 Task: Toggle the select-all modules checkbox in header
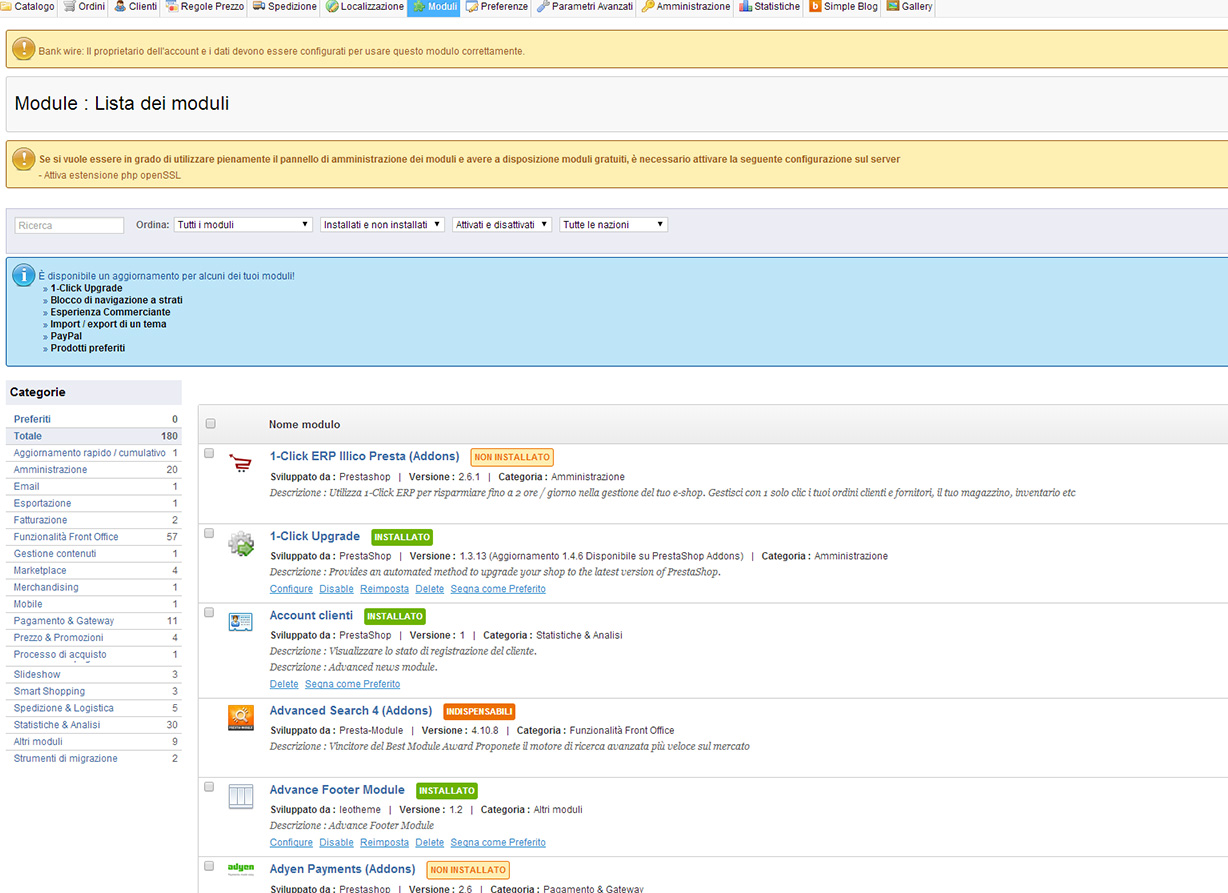click(210, 424)
